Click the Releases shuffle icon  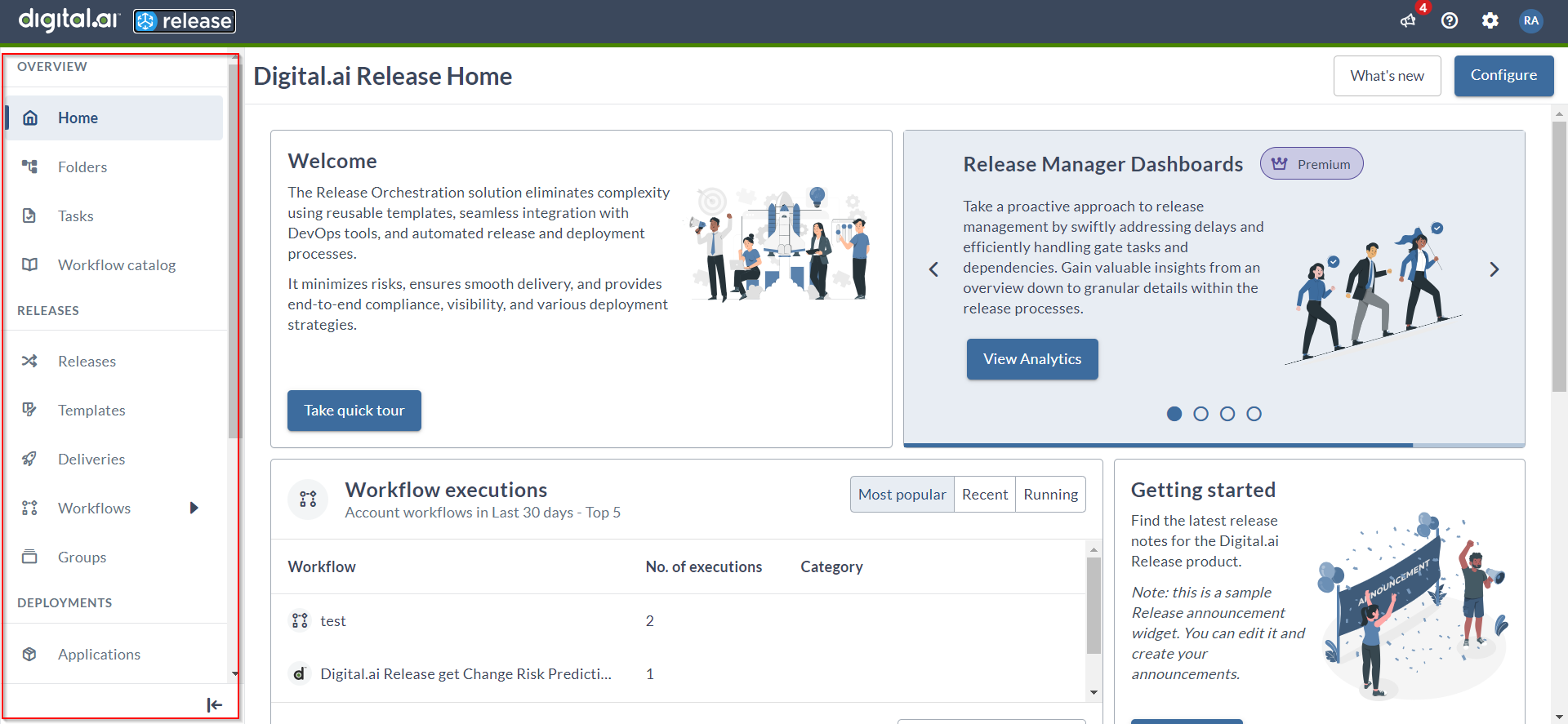(30, 361)
